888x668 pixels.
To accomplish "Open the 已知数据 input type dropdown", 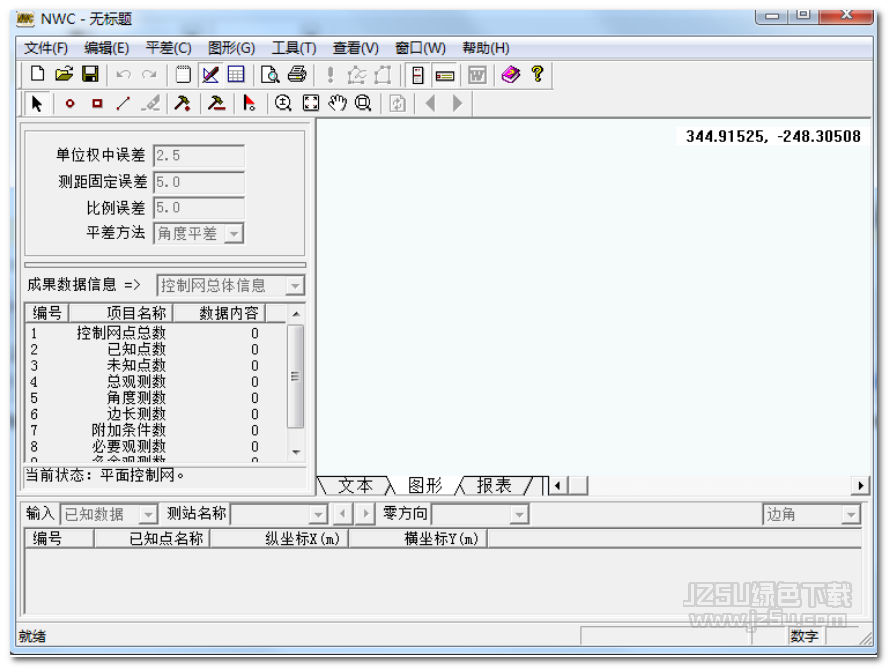I will pyautogui.click(x=148, y=515).
